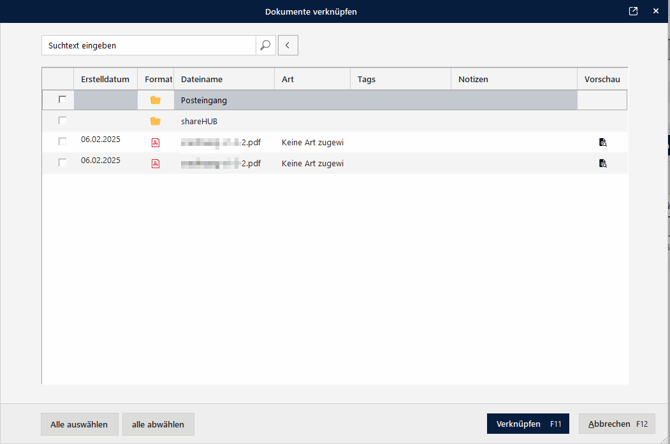Tick the Posteingang row checkbox
This screenshot has width=670, height=444.
[x=63, y=100]
